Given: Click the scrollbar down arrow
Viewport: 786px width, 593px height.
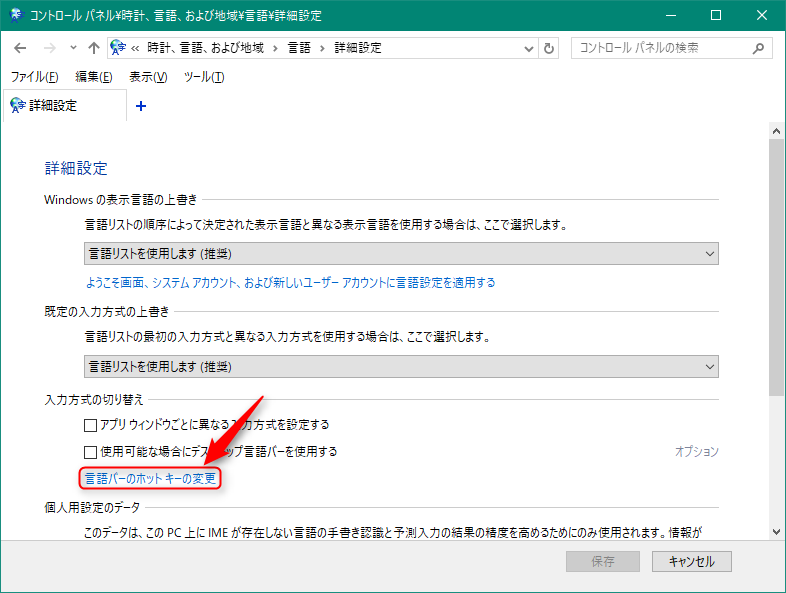Looking at the screenshot, I should tap(776, 532).
